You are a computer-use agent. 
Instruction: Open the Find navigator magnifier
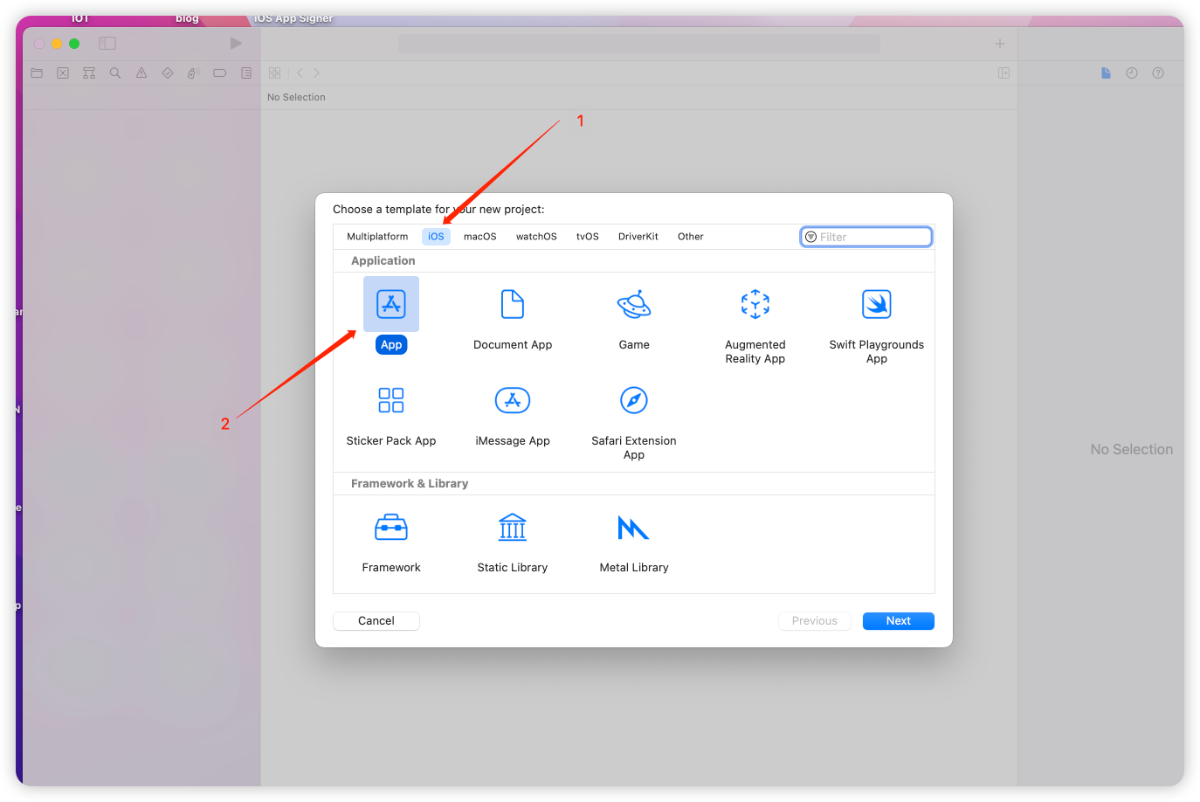pos(115,73)
